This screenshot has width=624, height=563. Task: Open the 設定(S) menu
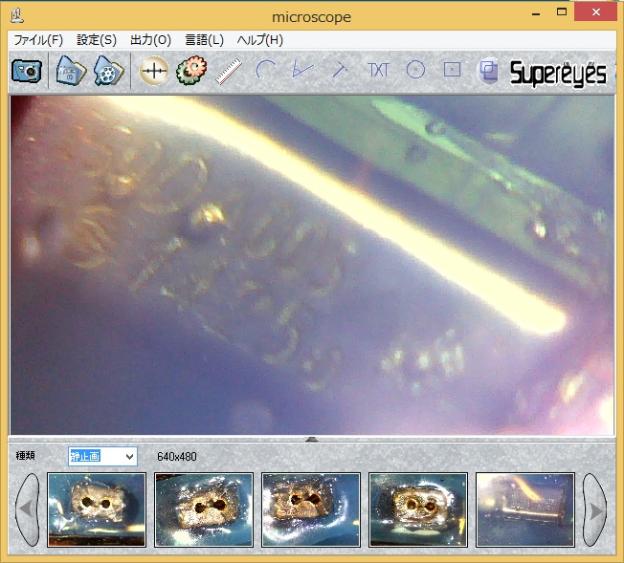(x=96, y=40)
